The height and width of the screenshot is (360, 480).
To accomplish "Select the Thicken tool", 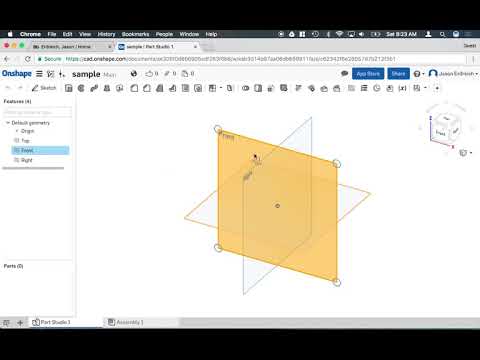I will click(x=120, y=88).
